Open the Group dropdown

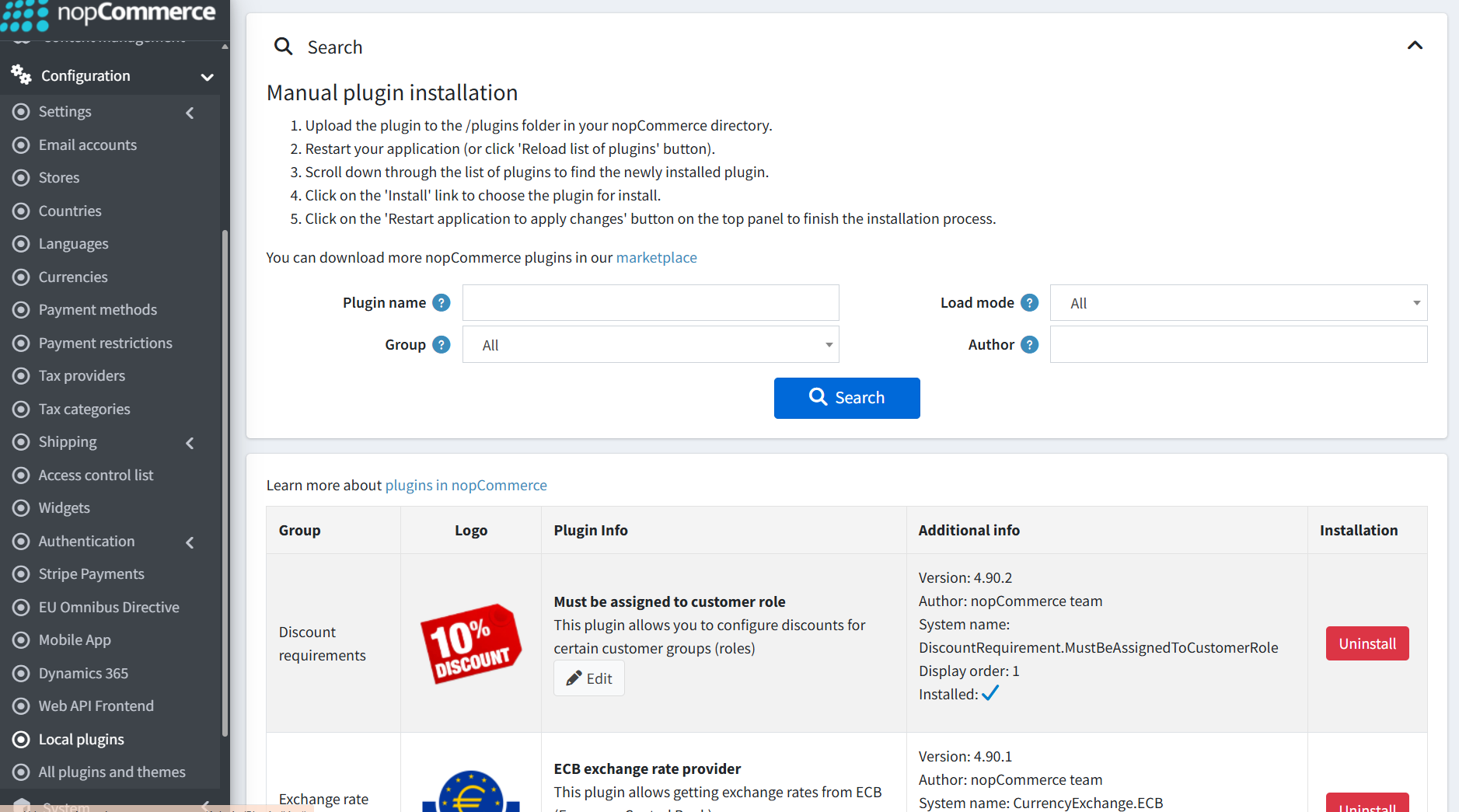click(651, 345)
